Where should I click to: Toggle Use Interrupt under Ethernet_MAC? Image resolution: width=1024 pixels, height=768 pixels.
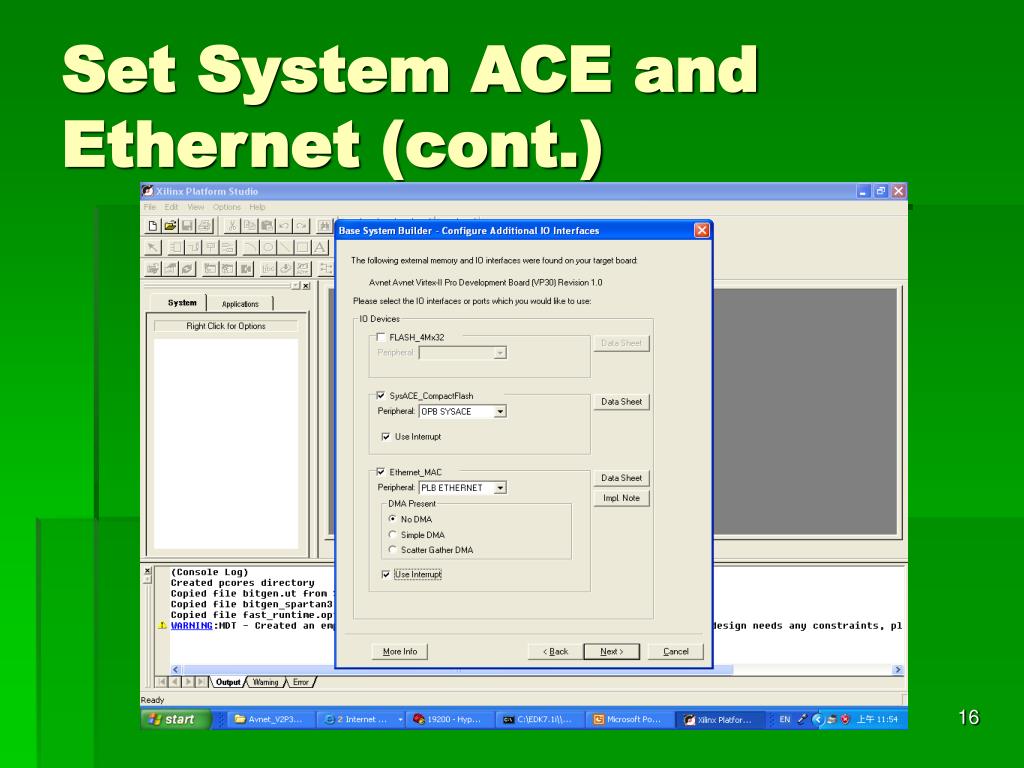(x=386, y=574)
